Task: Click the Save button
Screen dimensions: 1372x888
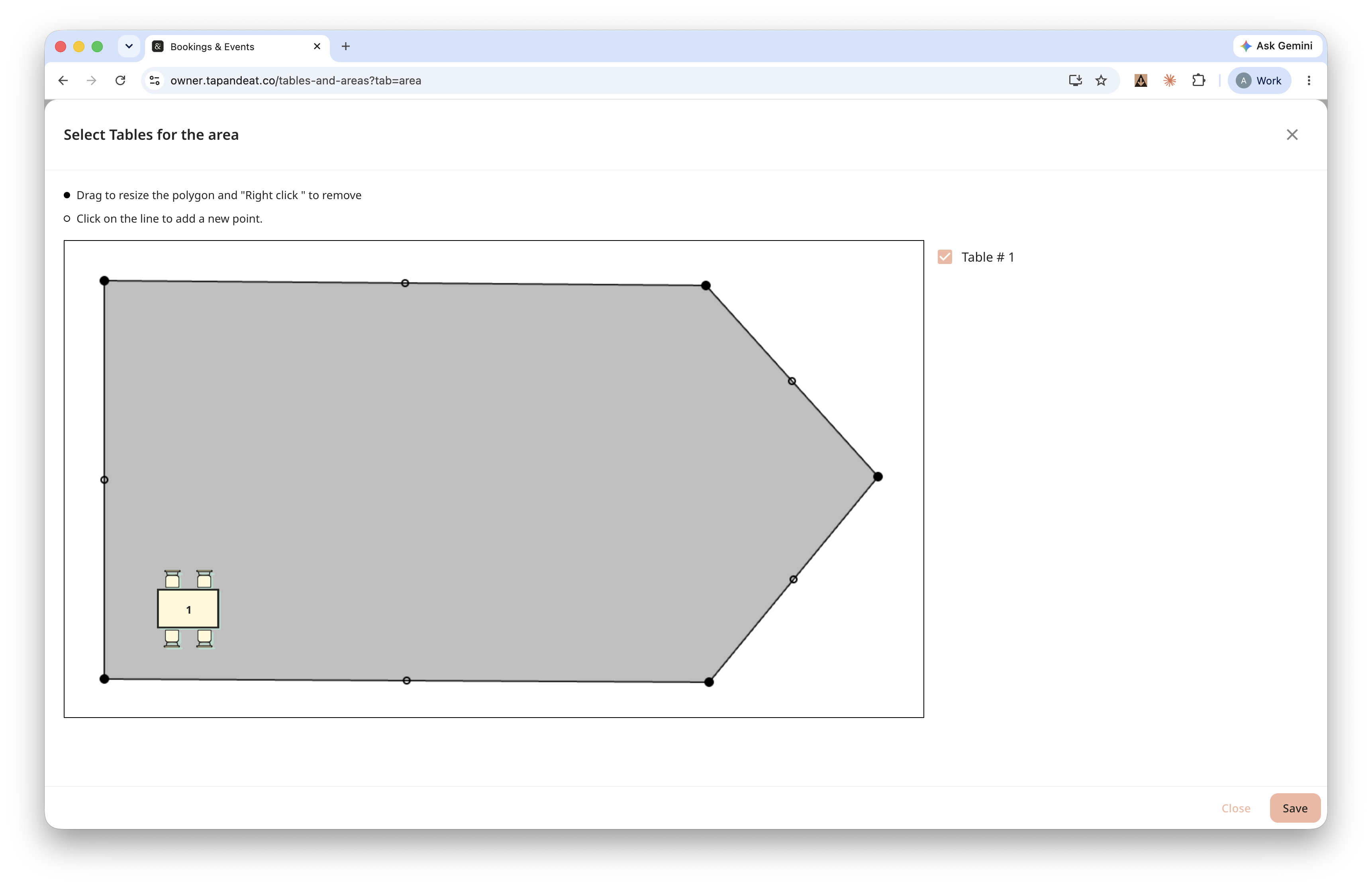Action: (1294, 808)
